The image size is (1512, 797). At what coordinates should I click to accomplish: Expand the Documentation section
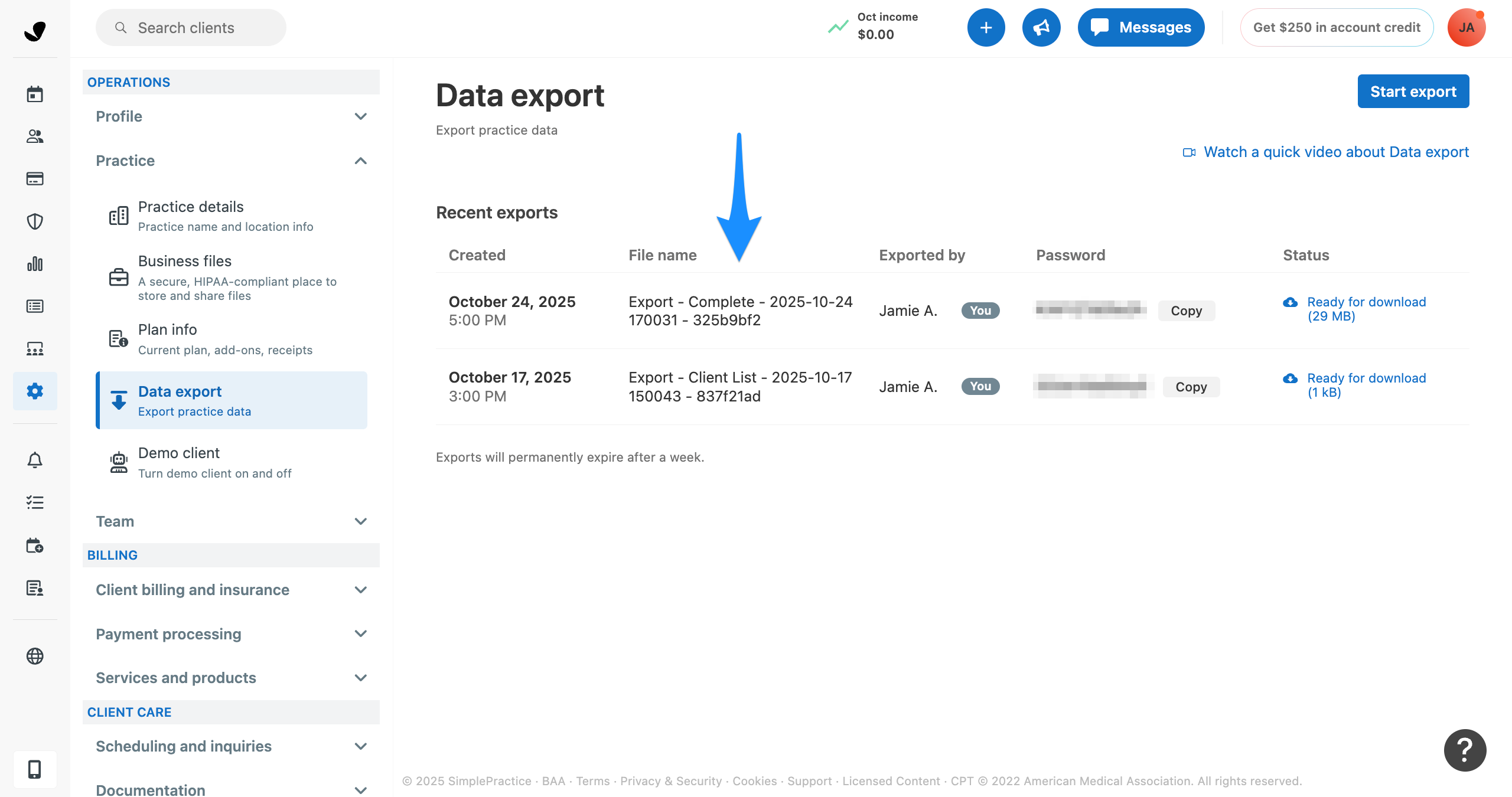pos(232,789)
